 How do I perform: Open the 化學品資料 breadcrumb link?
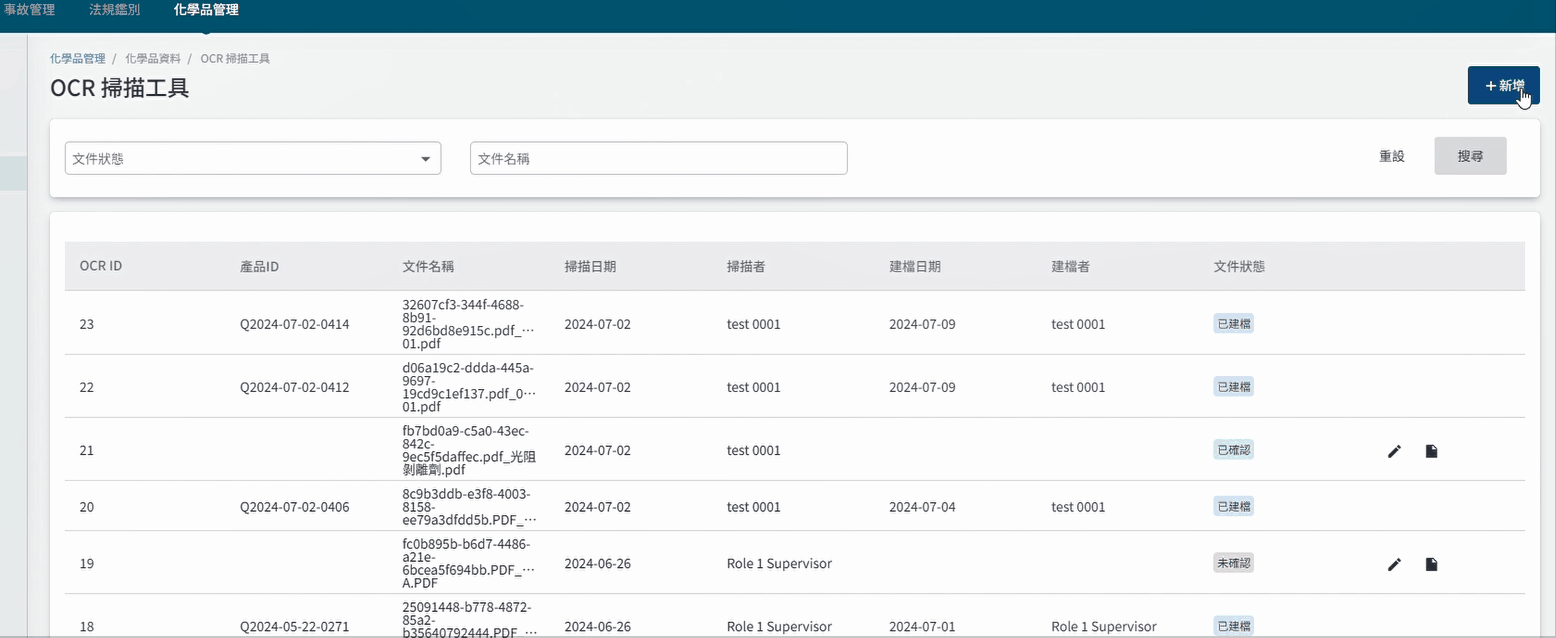[152, 58]
